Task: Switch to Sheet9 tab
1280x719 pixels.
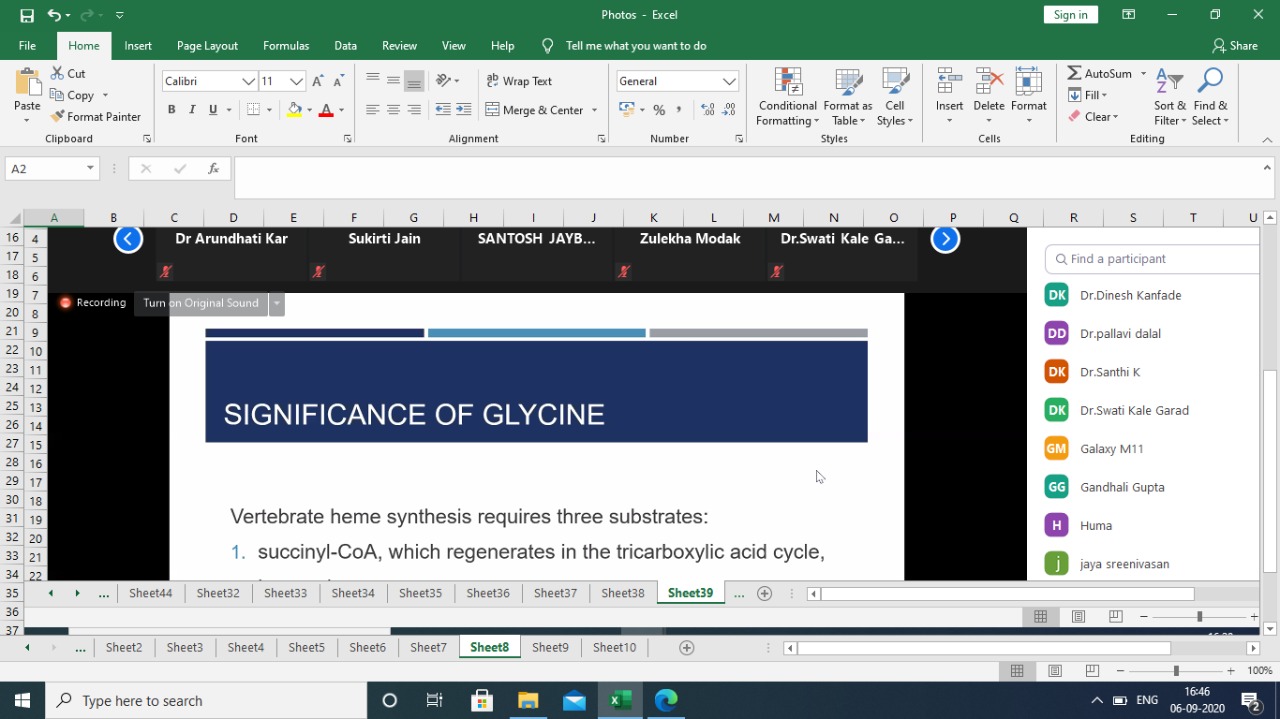Action: pos(550,648)
